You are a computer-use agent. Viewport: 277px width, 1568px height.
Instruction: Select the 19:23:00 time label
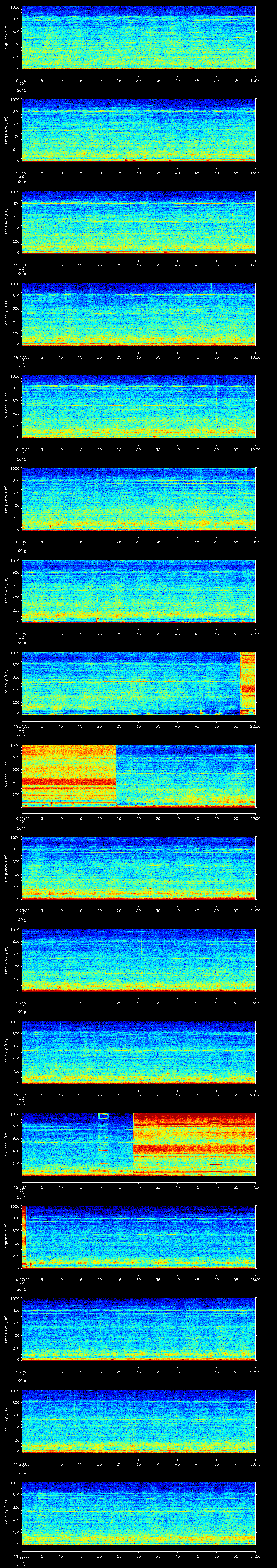tap(21, 910)
